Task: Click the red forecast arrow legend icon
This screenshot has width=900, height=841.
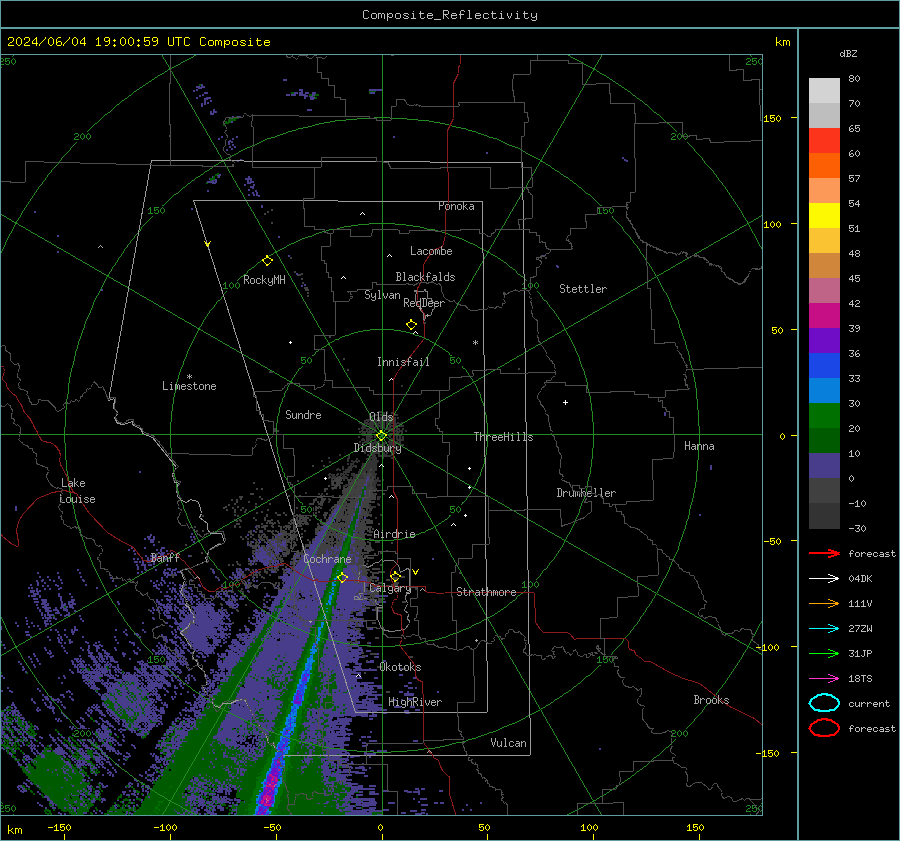Action: click(824, 553)
